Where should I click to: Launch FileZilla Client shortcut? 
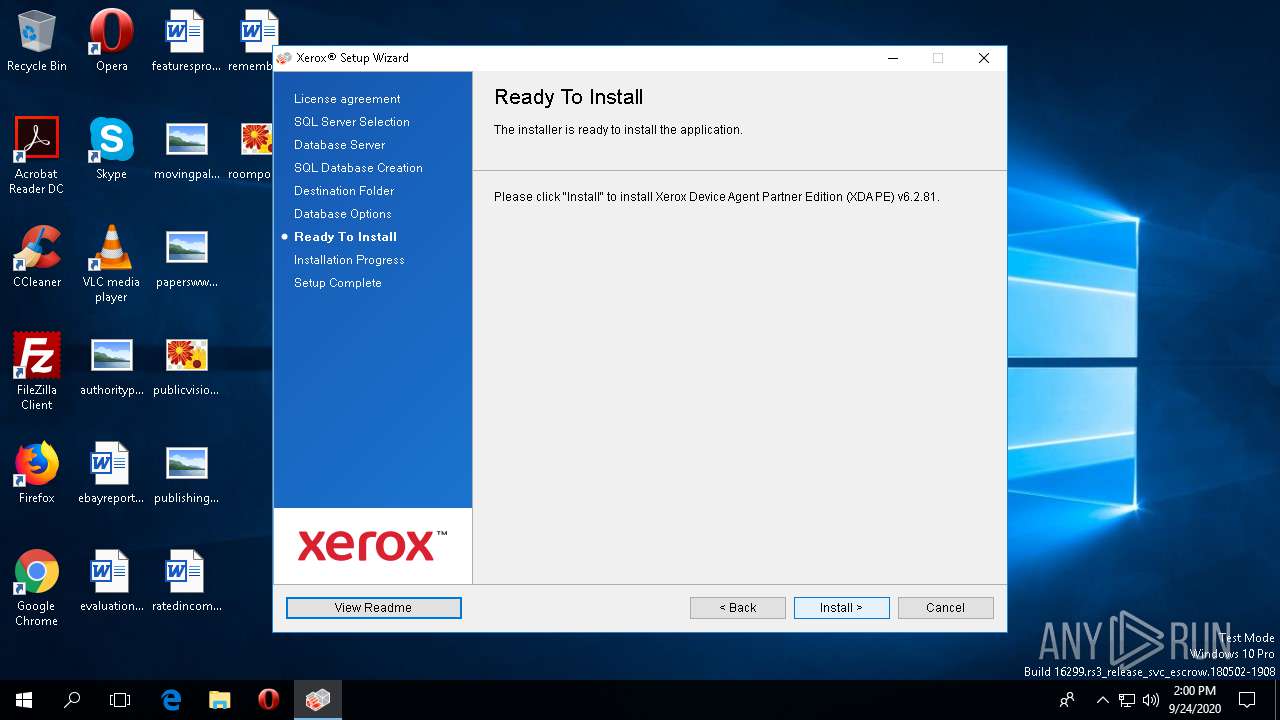(37, 372)
